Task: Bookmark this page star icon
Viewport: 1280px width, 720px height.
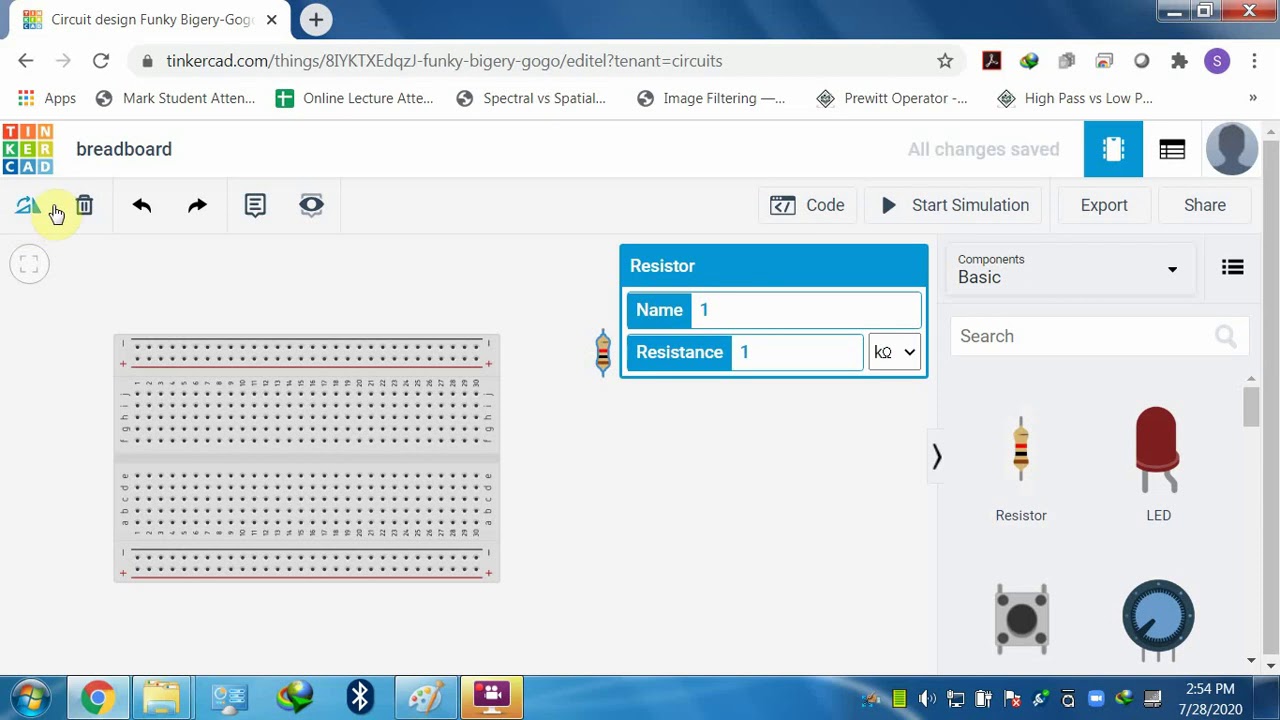Action: [945, 61]
